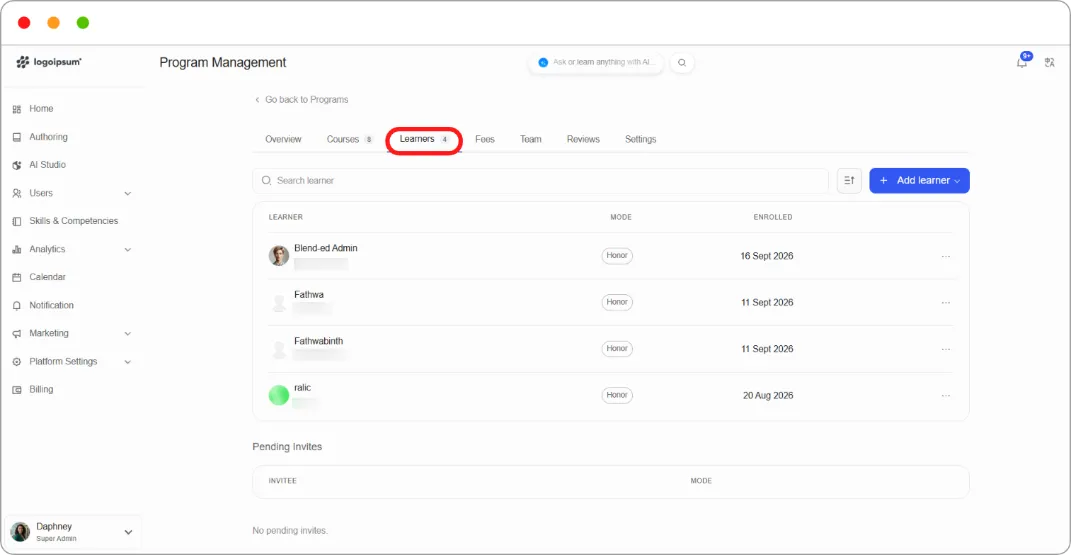Expand the Platform Settings chevron
The image size is (1071, 555).
[x=128, y=362]
